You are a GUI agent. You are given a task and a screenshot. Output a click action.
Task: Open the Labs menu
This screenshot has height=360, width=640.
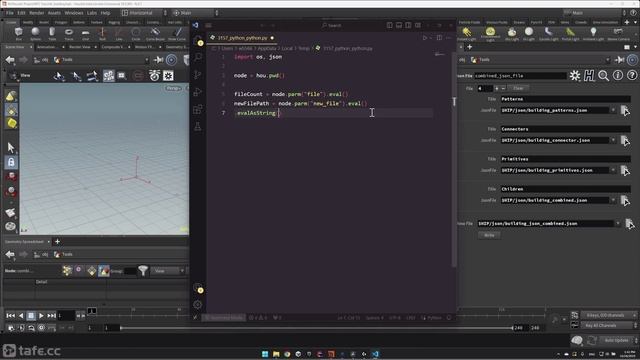pyautogui.click(x=92, y=13)
